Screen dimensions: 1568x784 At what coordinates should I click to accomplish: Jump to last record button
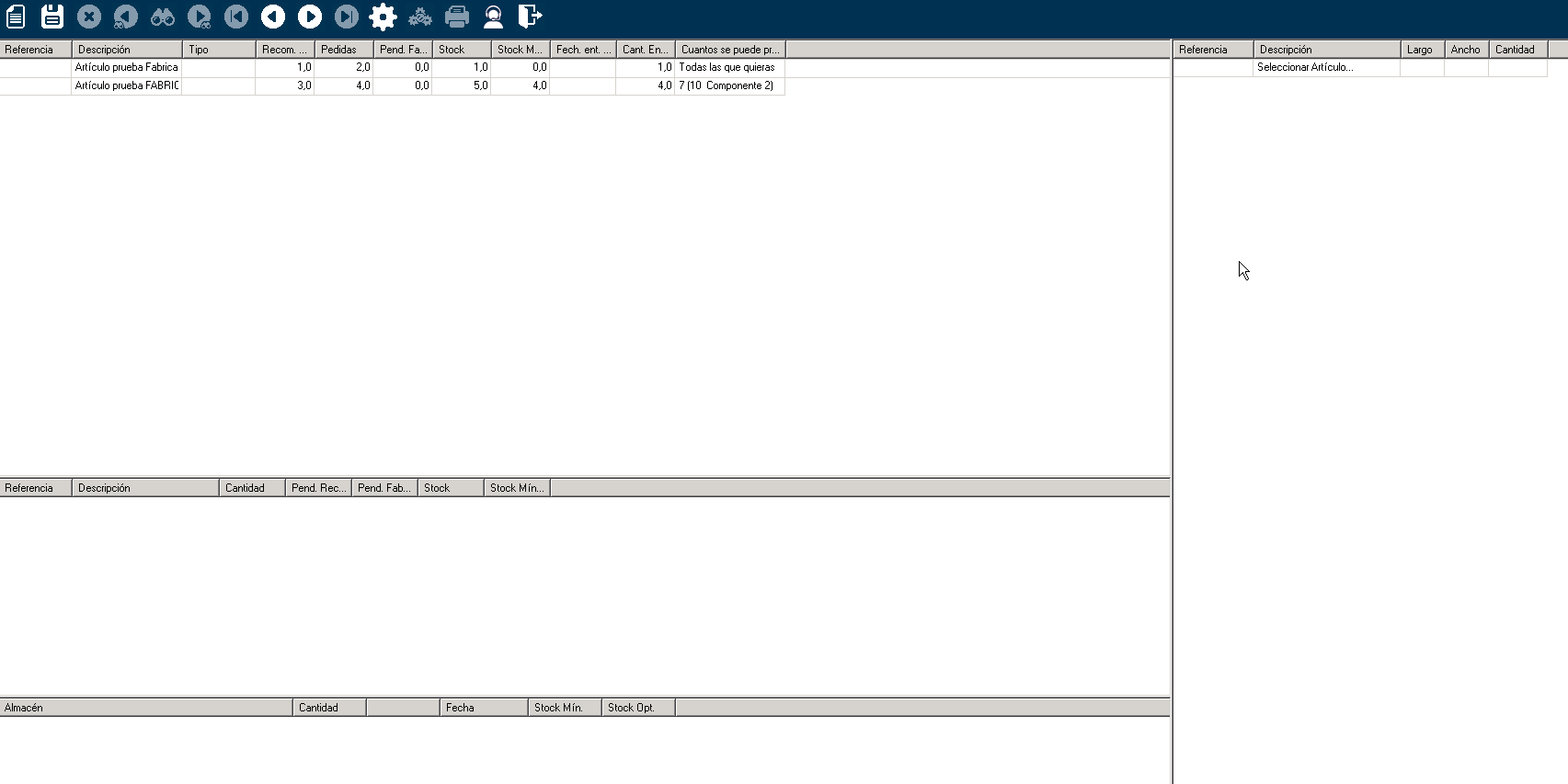click(x=347, y=17)
